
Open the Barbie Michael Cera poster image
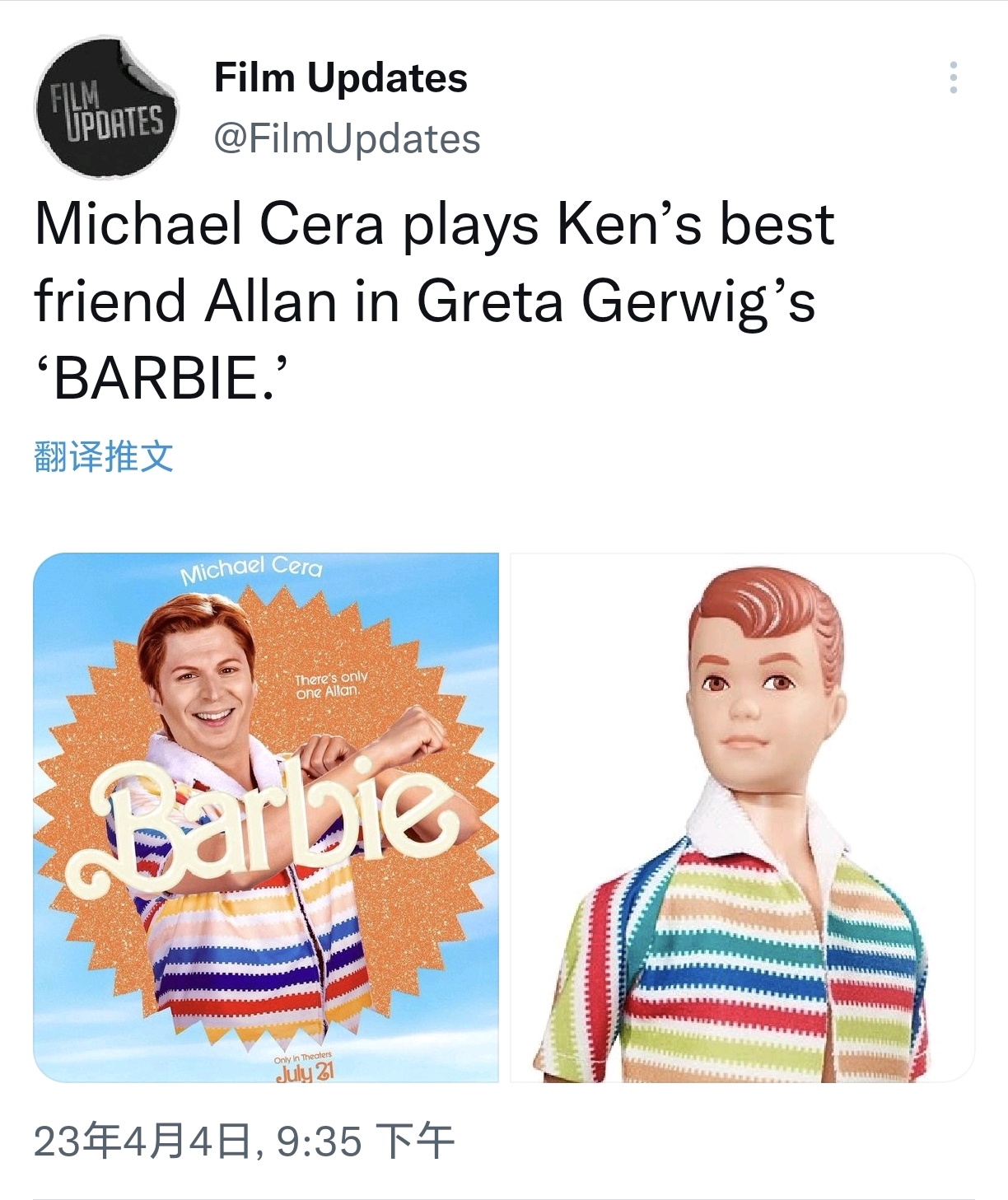(266, 817)
